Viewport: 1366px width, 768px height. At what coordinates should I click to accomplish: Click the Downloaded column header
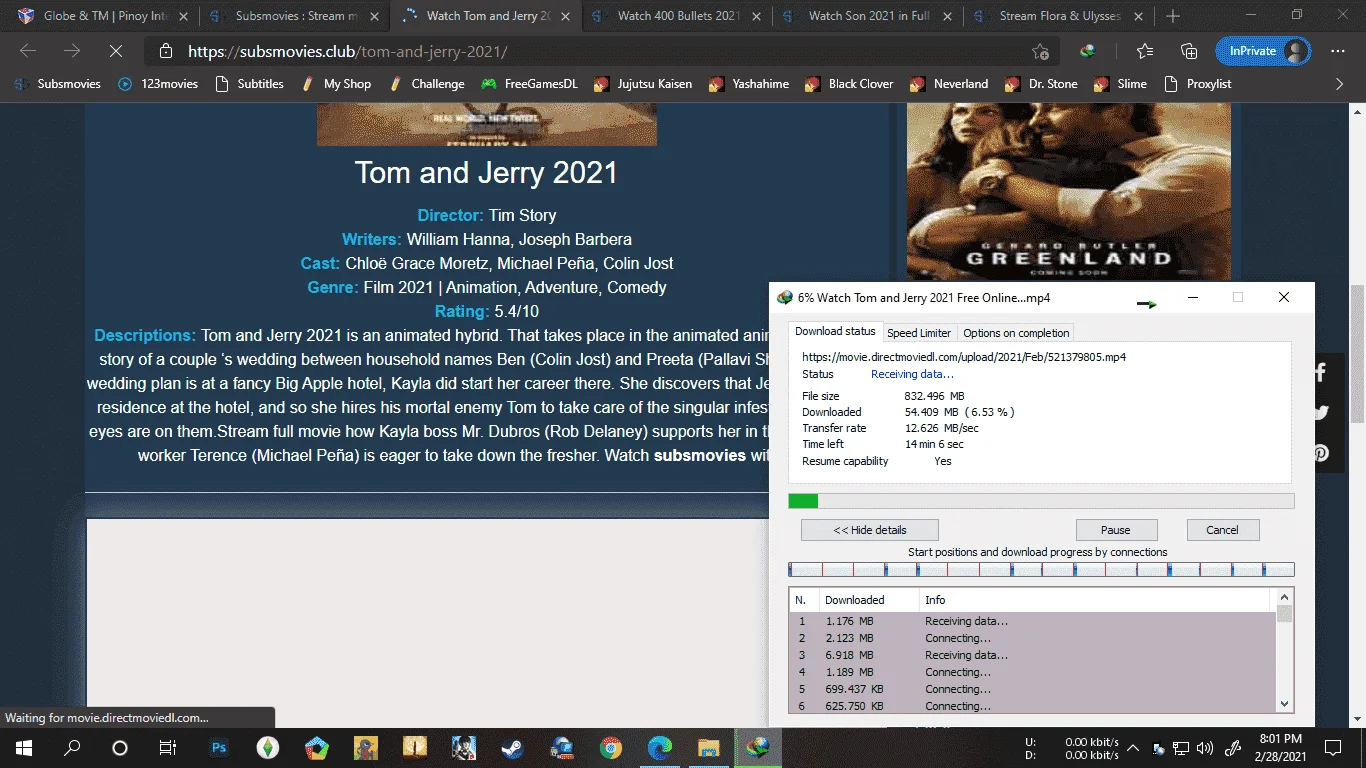[x=869, y=600]
